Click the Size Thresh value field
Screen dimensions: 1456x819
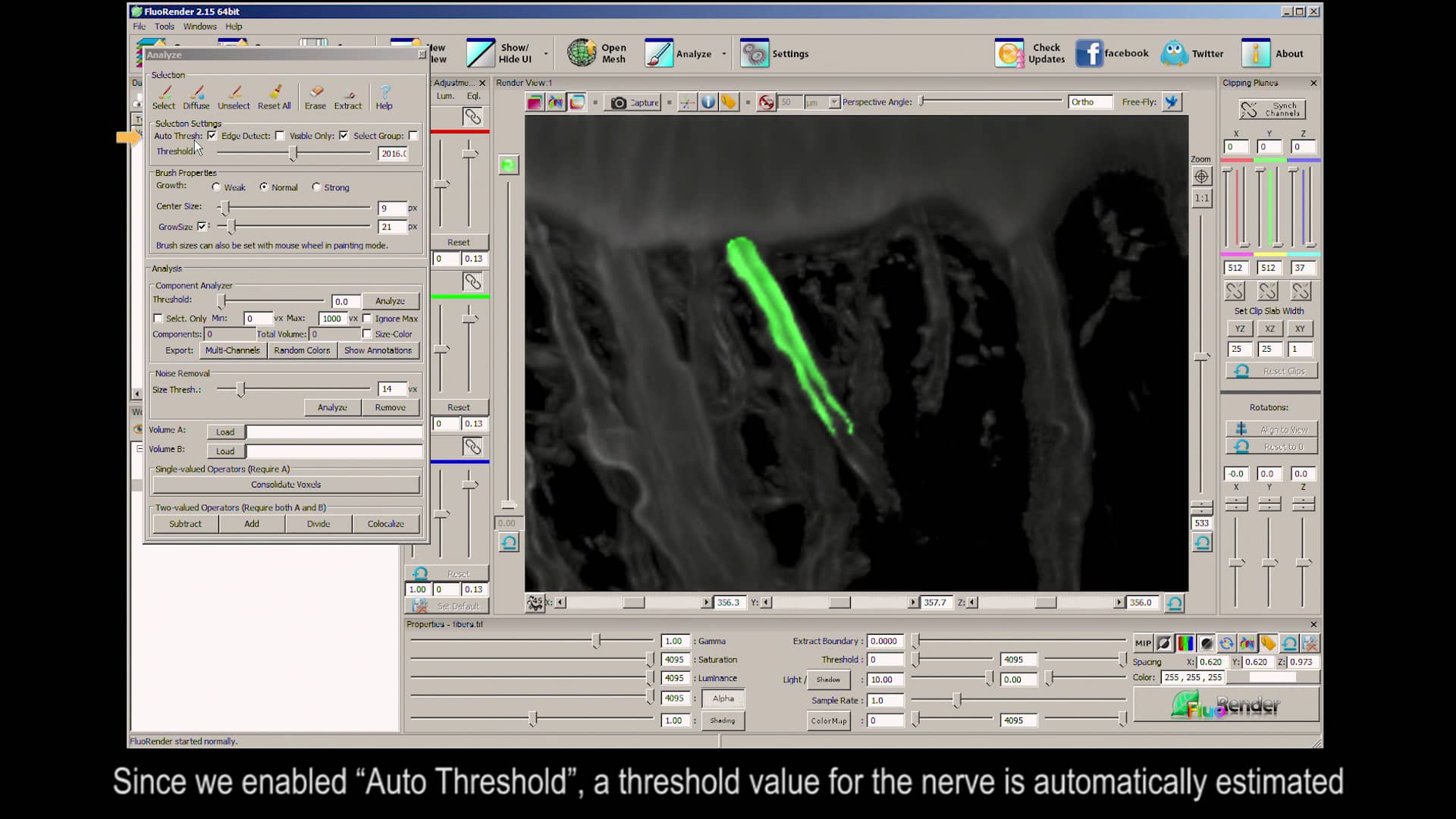coord(392,389)
